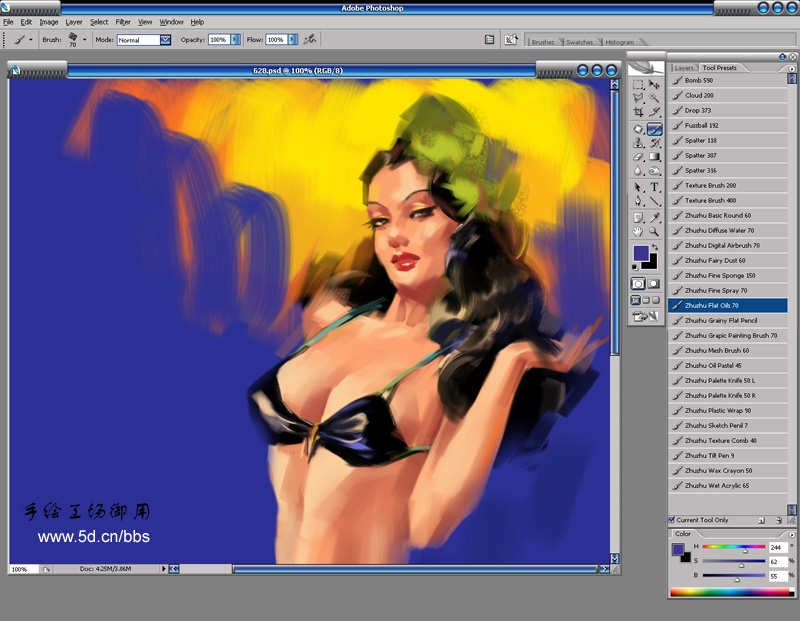Switch to the Swatches tab
This screenshot has height=621, width=800.
580,42
